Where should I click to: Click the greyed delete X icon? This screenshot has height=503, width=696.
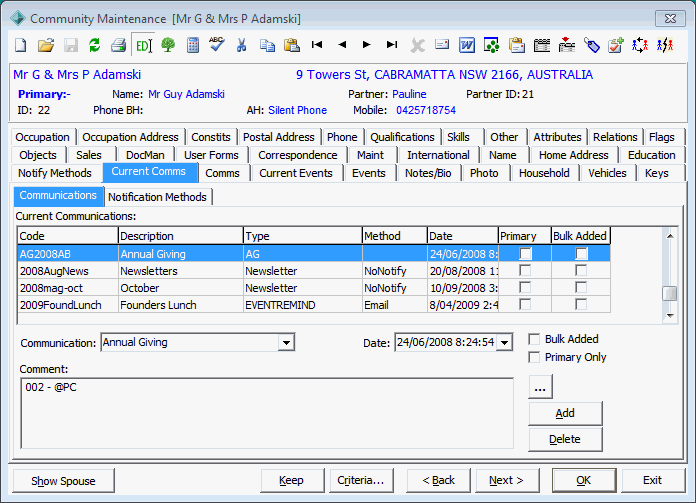417,45
